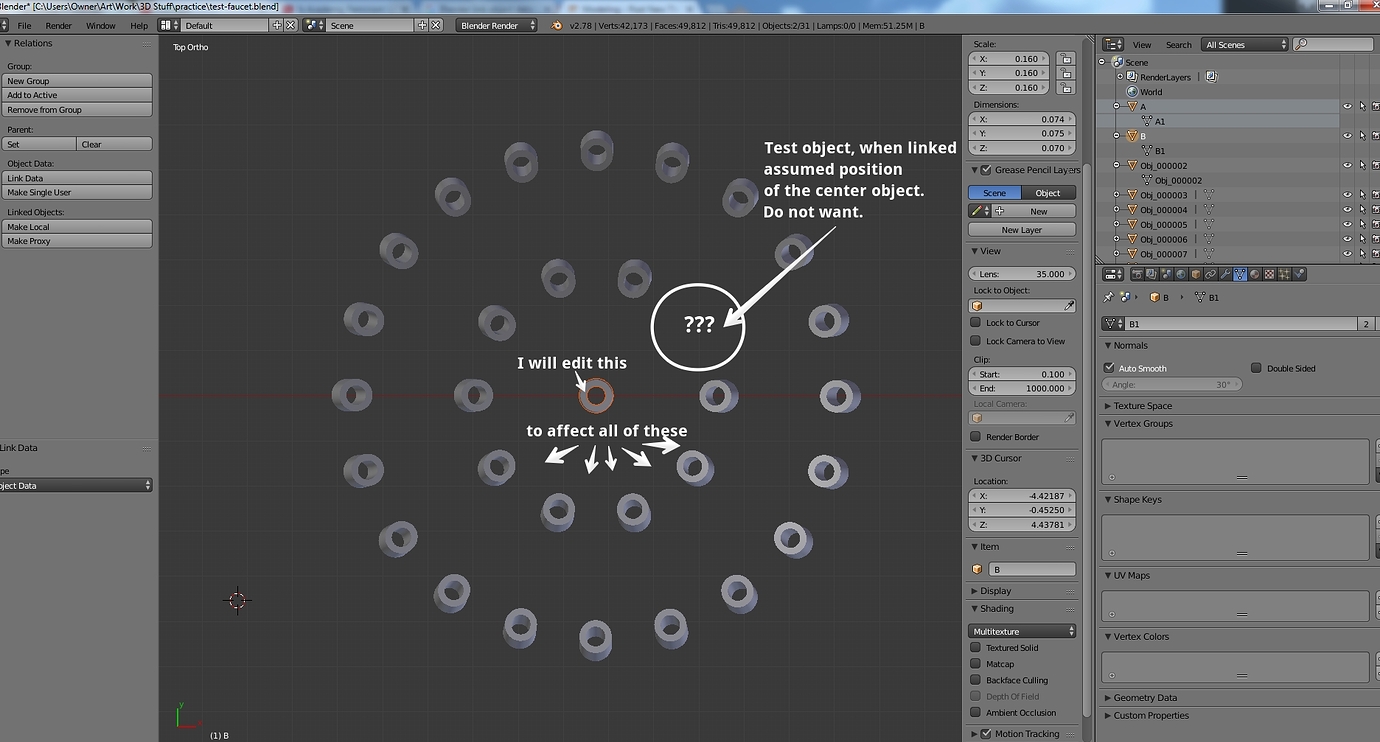This screenshot has width=1380, height=742.
Task: Collapse the Relations panel
Action: point(29,43)
